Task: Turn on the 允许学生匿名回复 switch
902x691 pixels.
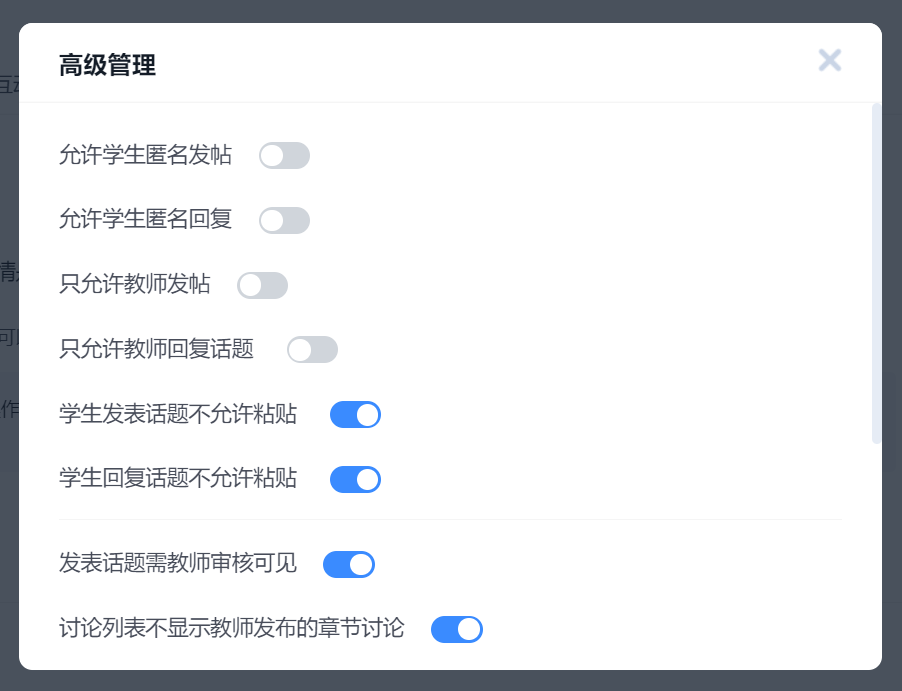Action: [284, 221]
